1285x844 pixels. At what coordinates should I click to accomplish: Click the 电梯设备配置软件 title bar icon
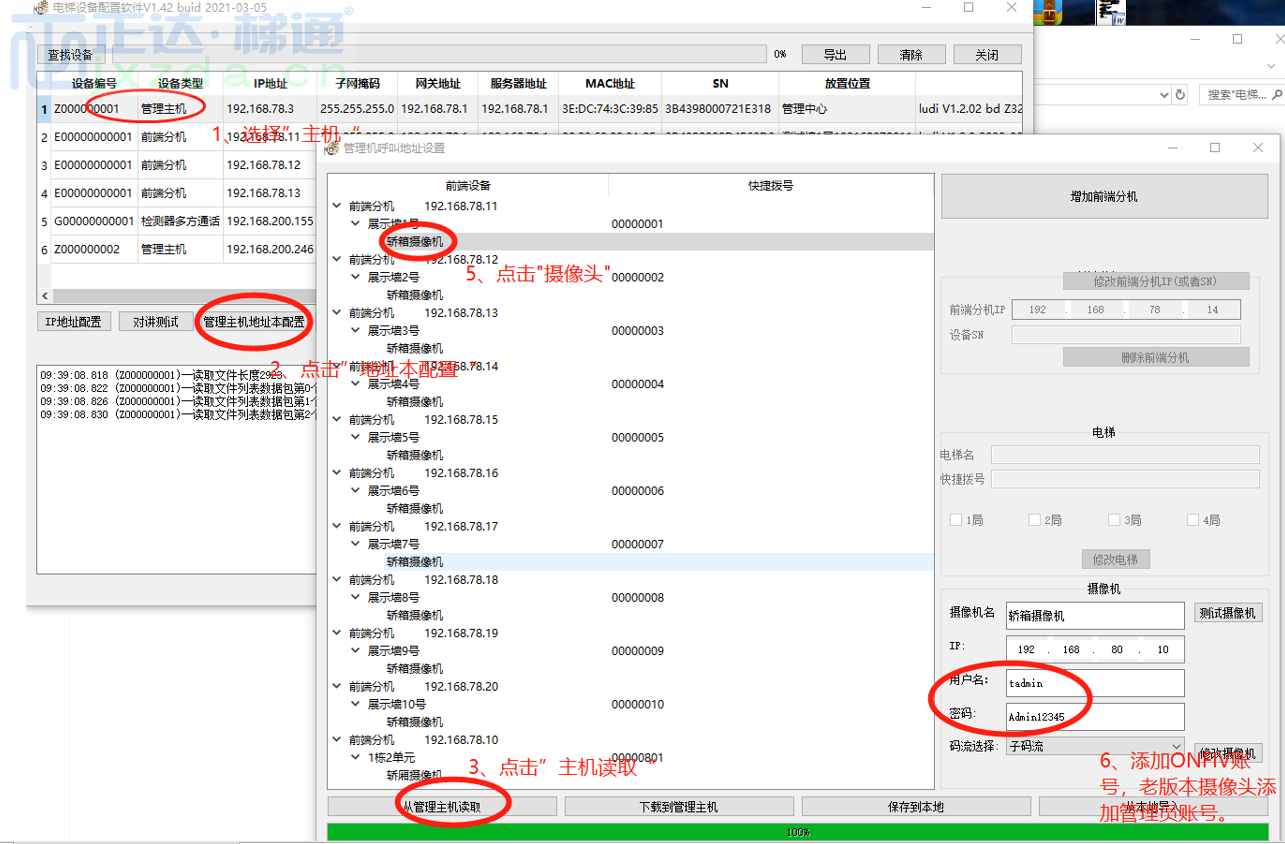tap(39, 8)
